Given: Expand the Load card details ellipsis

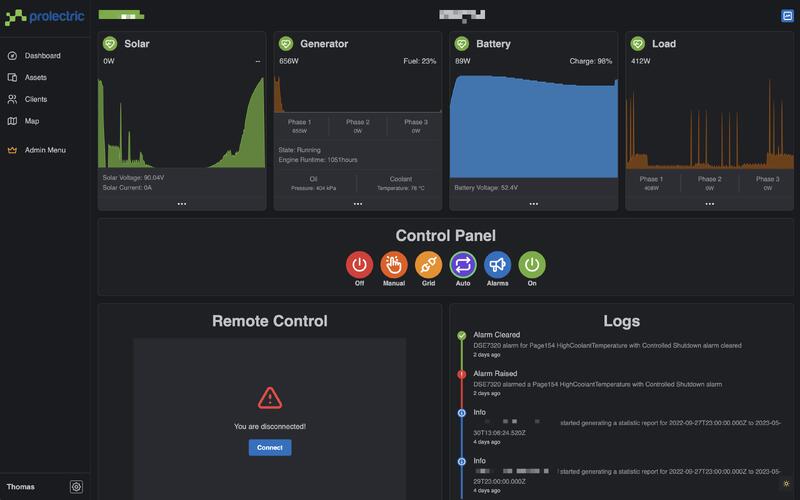Looking at the screenshot, I should point(710,204).
